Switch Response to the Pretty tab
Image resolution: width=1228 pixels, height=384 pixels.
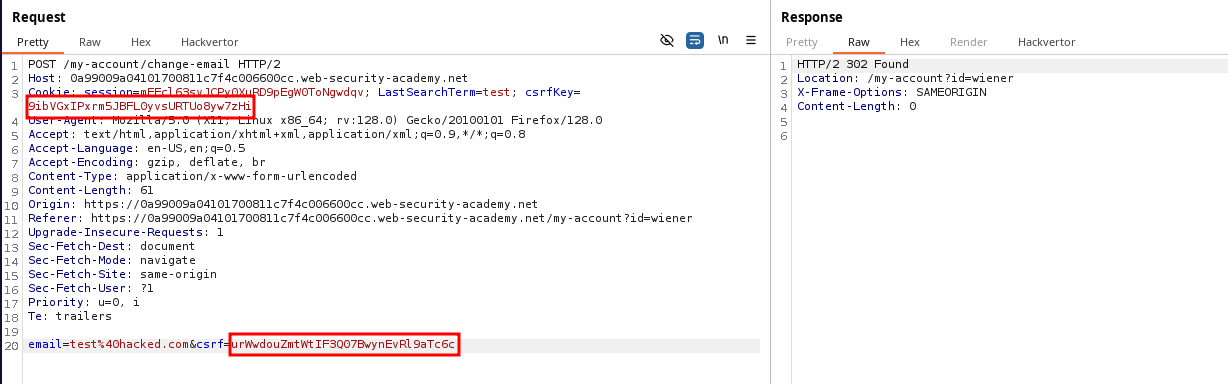pyautogui.click(x=801, y=42)
